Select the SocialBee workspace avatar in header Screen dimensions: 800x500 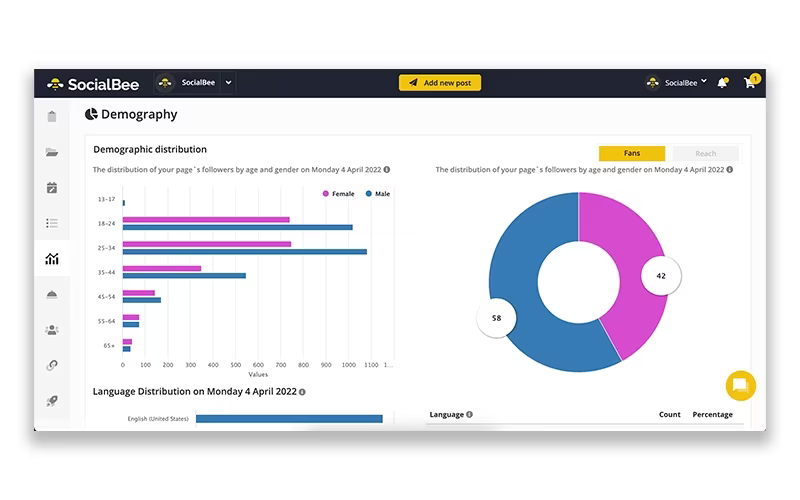(165, 83)
